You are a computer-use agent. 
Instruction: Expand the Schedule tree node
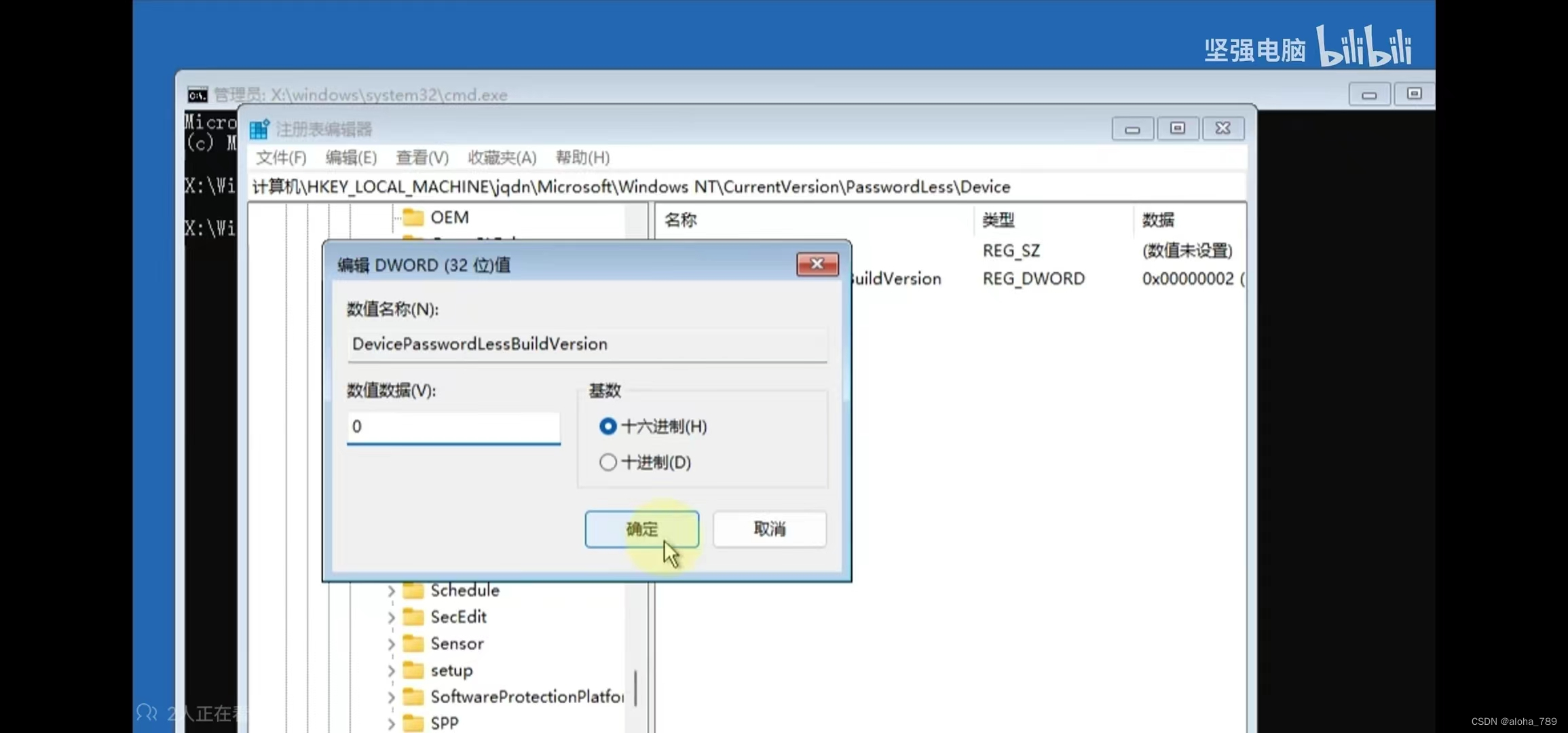[x=392, y=591]
